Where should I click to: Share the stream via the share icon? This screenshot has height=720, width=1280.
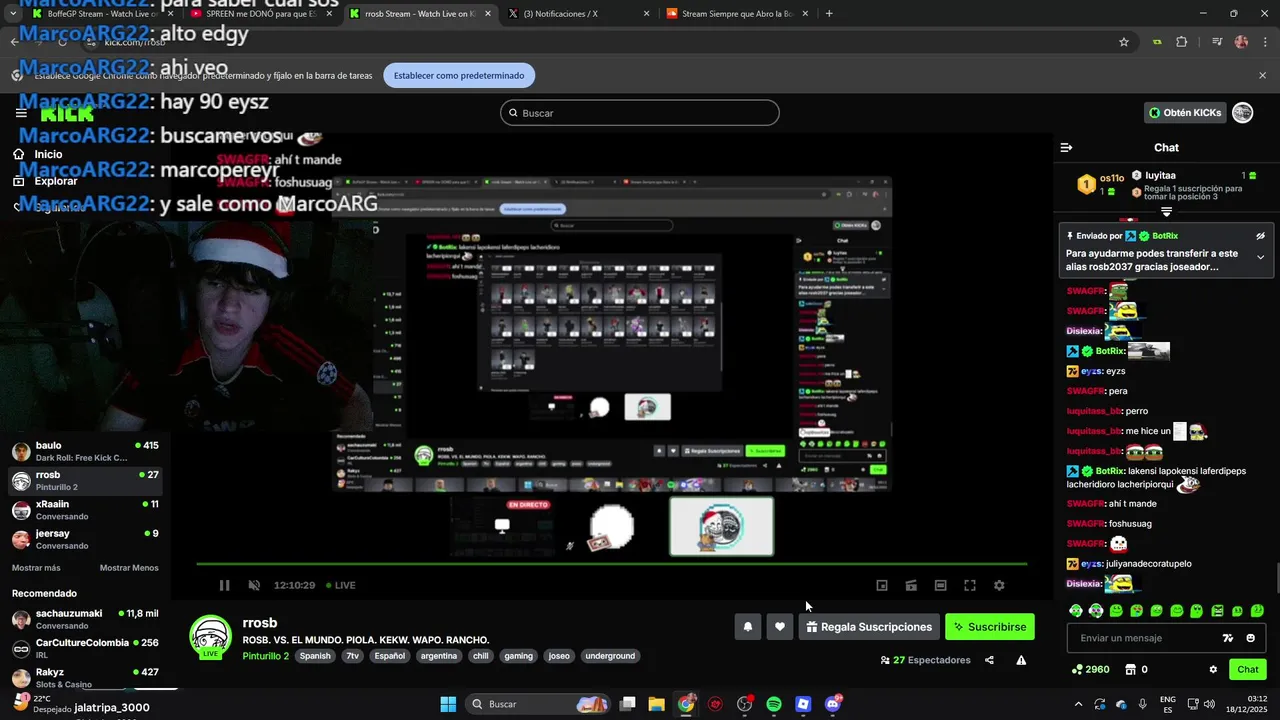coord(989,660)
